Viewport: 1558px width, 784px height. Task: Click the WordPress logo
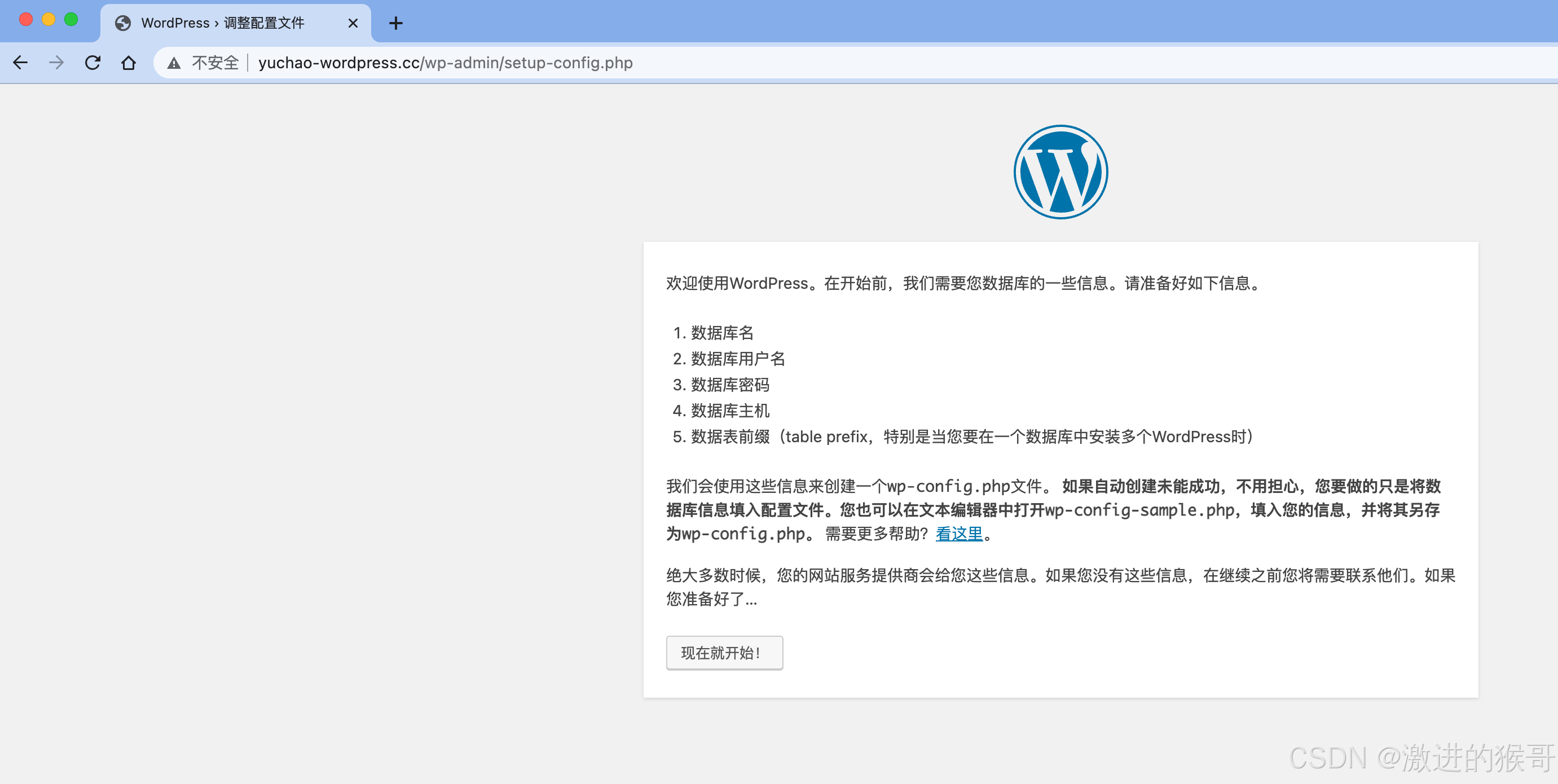pyautogui.click(x=1061, y=172)
